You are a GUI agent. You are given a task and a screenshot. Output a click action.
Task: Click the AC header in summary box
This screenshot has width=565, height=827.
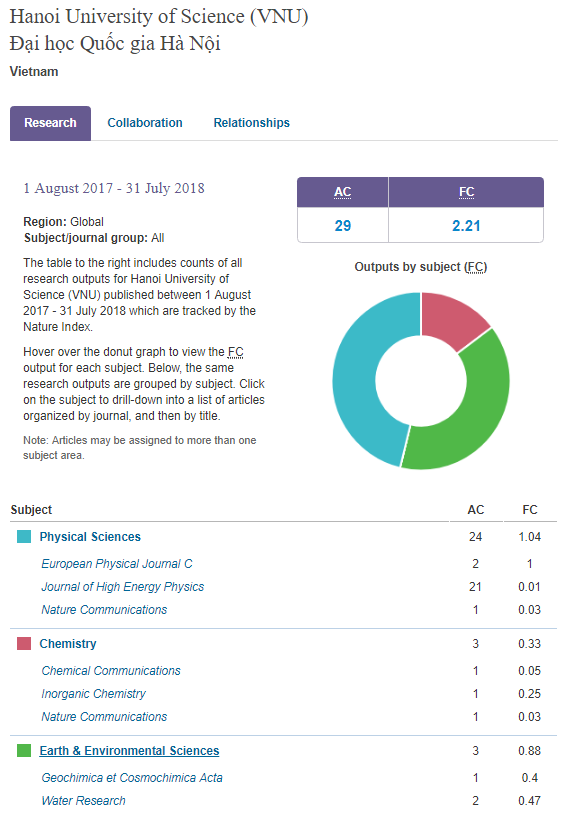343,192
